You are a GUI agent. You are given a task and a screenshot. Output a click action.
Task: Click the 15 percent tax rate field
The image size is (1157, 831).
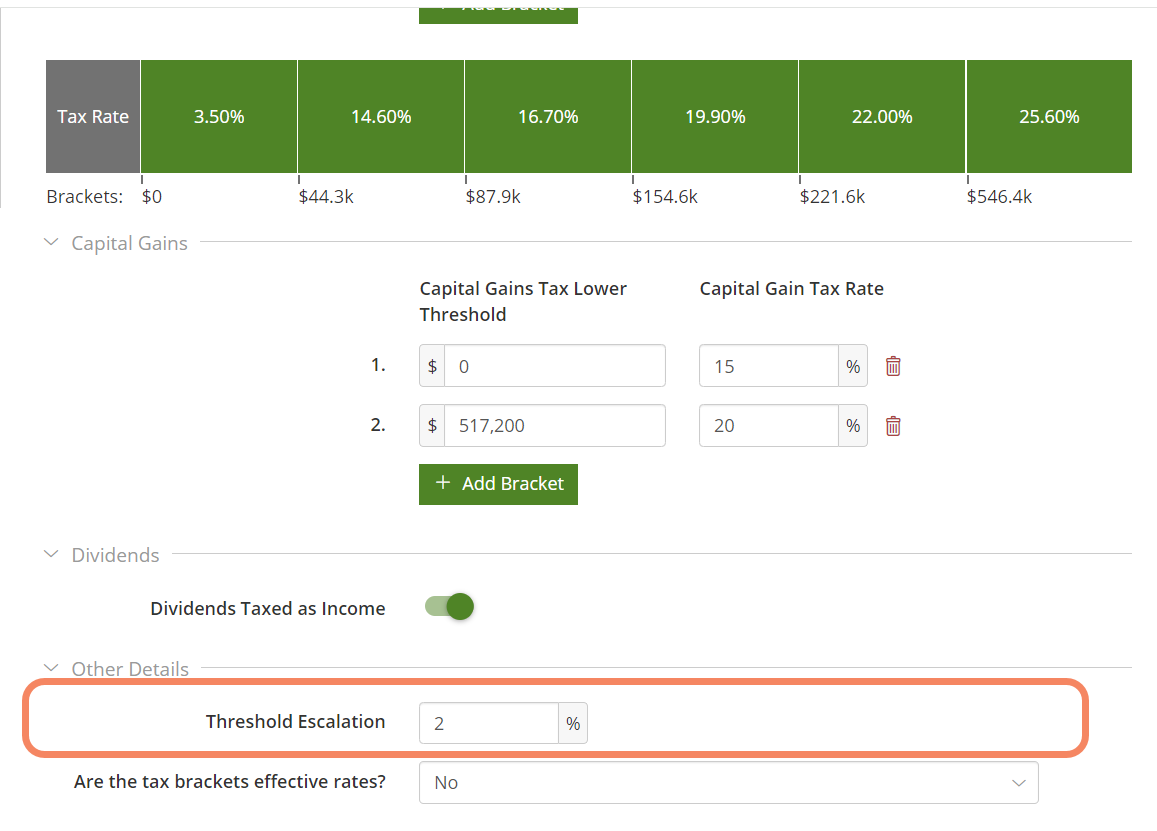tap(768, 366)
